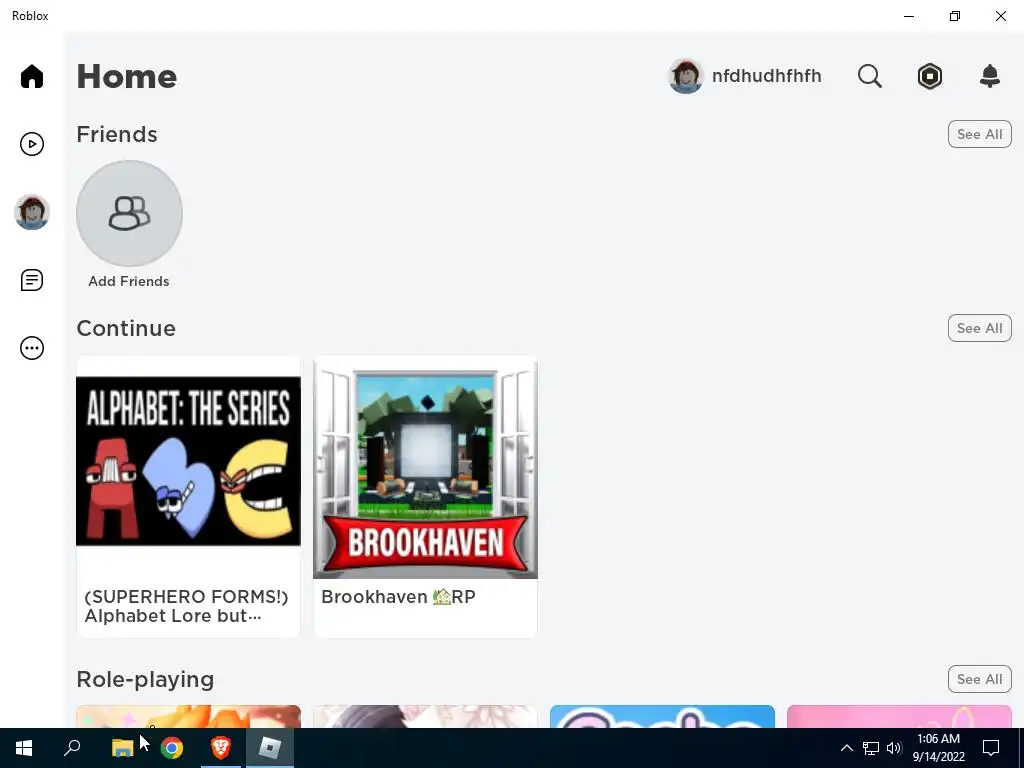Open the Action Center notification icon
The height and width of the screenshot is (768, 1024).
(x=991, y=748)
